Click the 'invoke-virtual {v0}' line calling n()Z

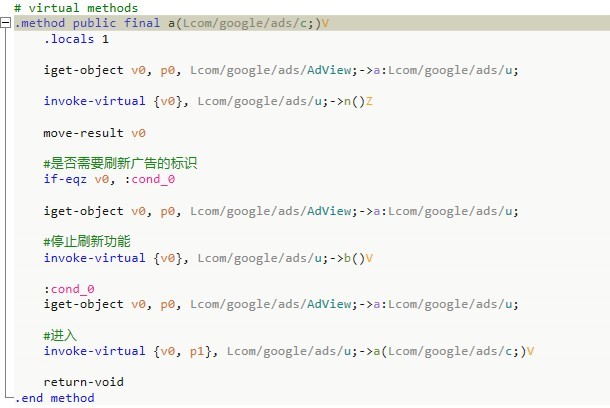pos(208,101)
